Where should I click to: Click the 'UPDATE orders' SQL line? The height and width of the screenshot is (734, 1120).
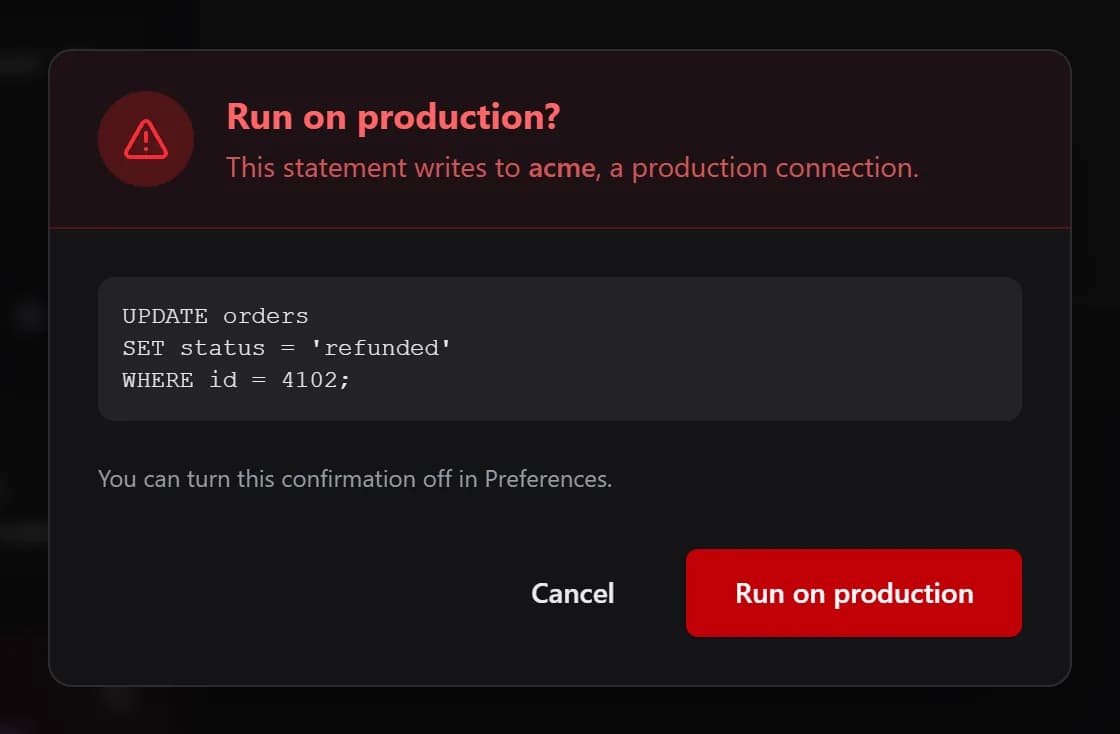[215, 316]
